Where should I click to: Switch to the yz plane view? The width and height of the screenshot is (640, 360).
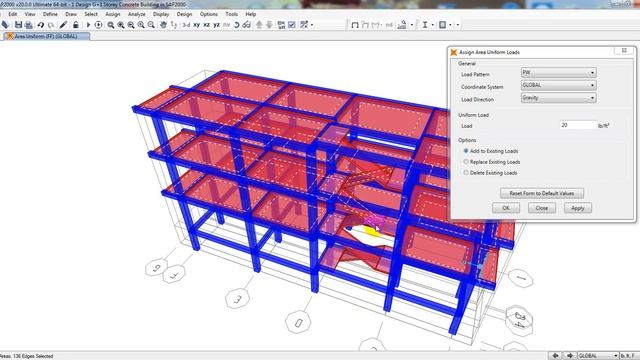point(216,25)
